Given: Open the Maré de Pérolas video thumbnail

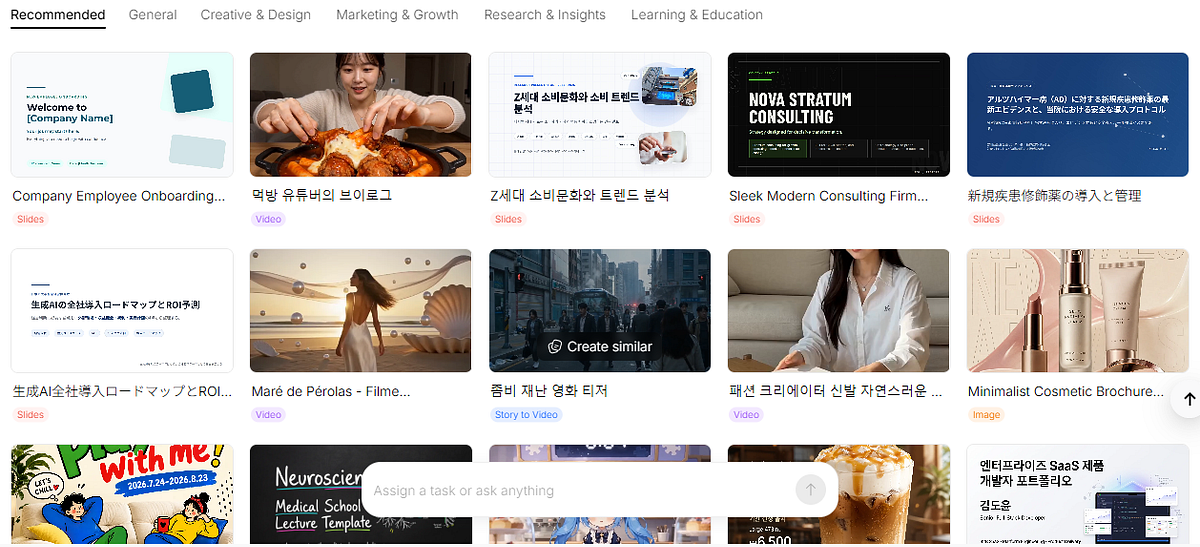Looking at the screenshot, I should [x=360, y=311].
